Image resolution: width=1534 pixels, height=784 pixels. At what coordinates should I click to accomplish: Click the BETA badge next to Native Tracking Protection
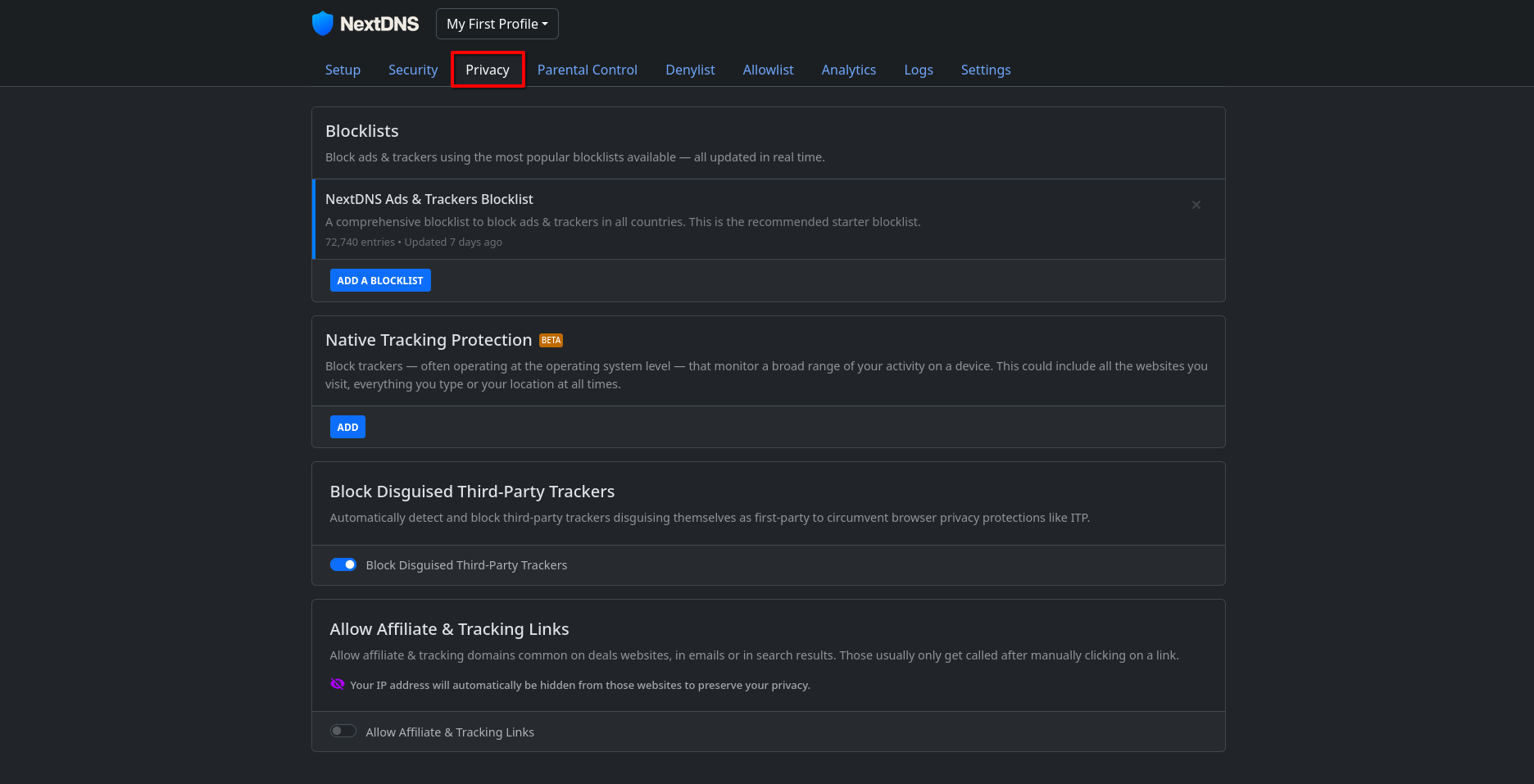551,340
